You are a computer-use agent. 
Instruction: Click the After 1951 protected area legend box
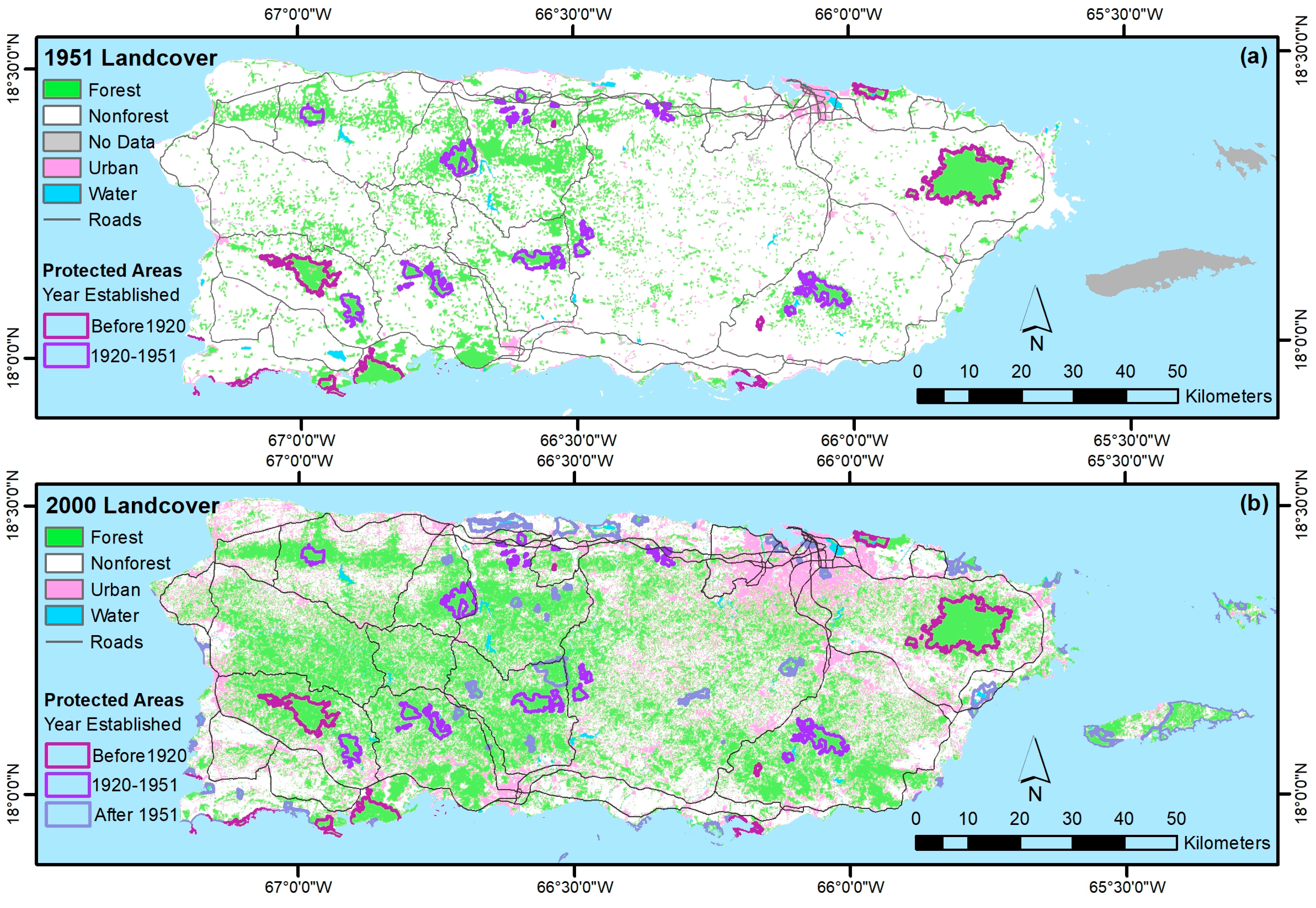68,815
